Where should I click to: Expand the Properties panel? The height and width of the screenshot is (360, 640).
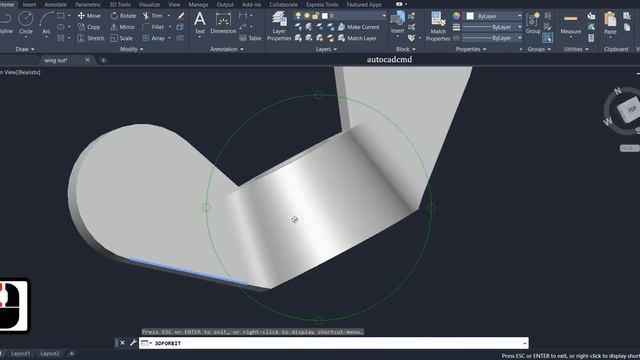point(471,49)
